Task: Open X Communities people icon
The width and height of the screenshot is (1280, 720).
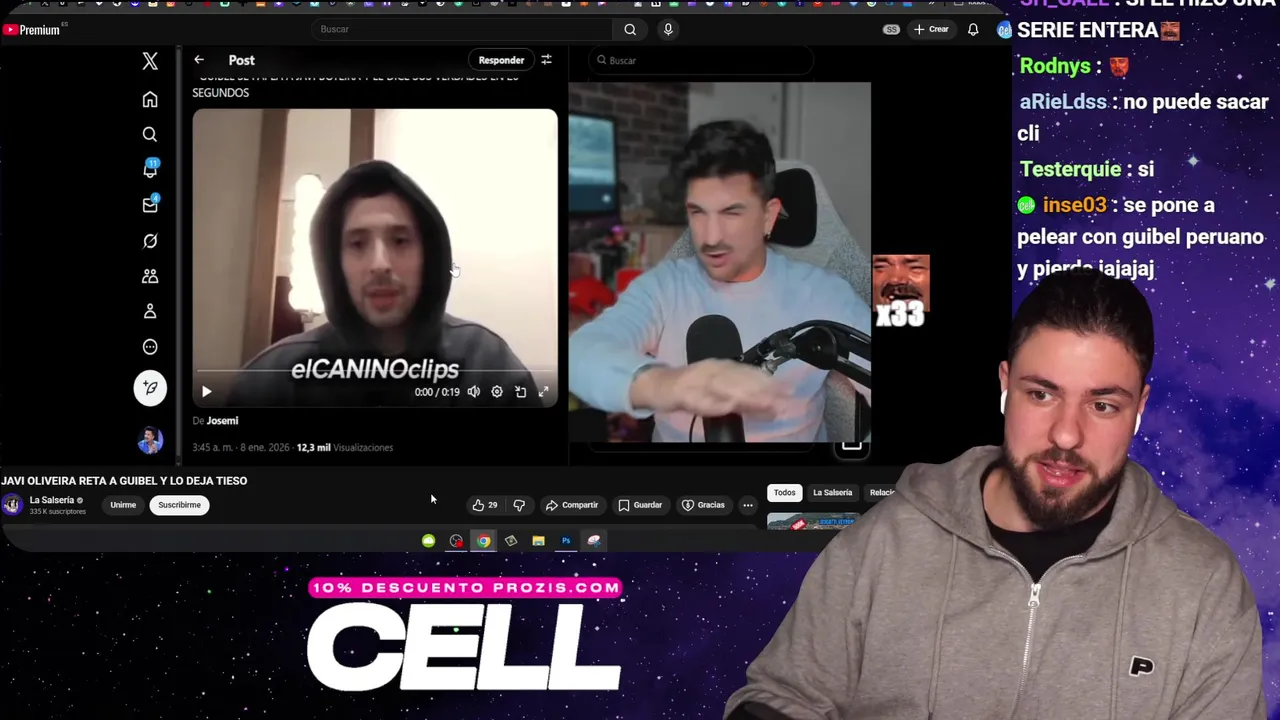Action: point(150,276)
